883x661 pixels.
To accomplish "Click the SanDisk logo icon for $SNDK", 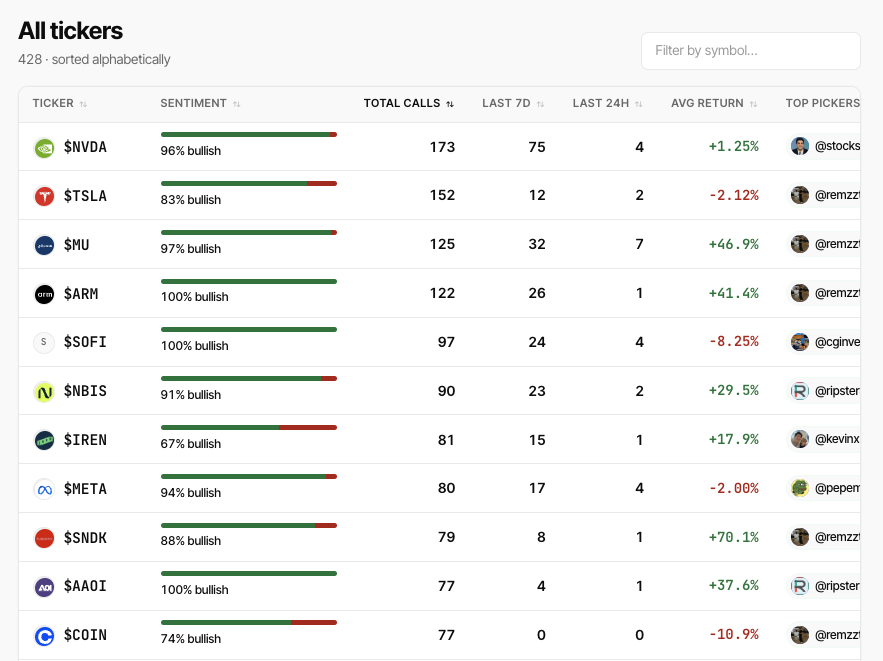I will click(44, 538).
